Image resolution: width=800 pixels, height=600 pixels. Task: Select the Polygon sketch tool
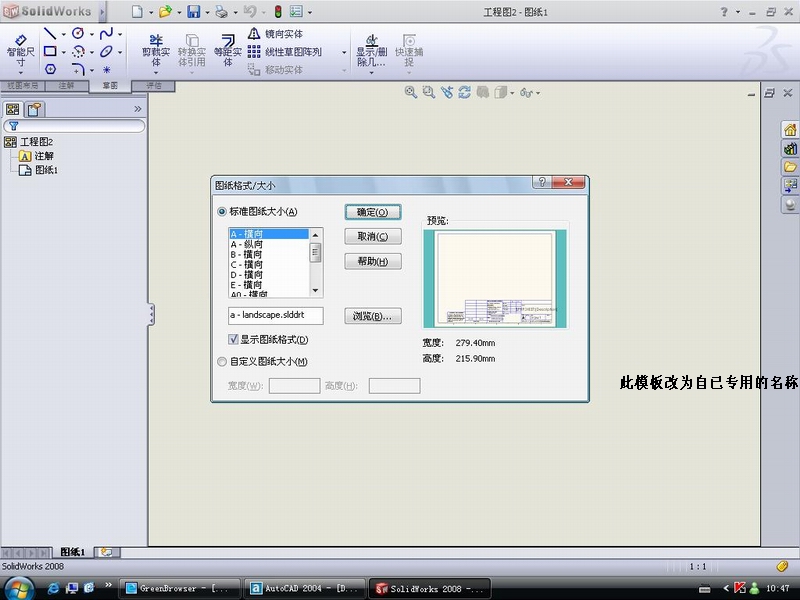pyautogui.click(x=50, y=69)
